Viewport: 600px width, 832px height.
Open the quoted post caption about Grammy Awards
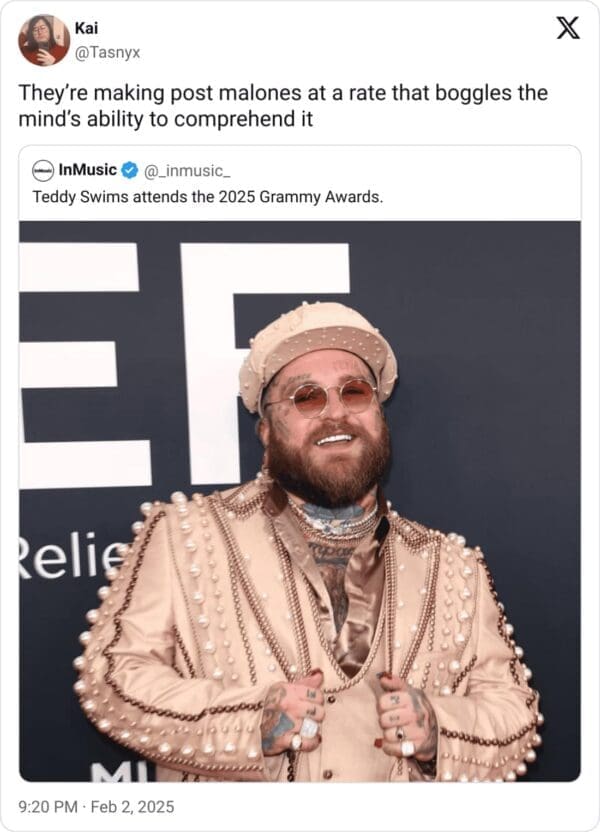pyautogui.click(x=207, y=197)
